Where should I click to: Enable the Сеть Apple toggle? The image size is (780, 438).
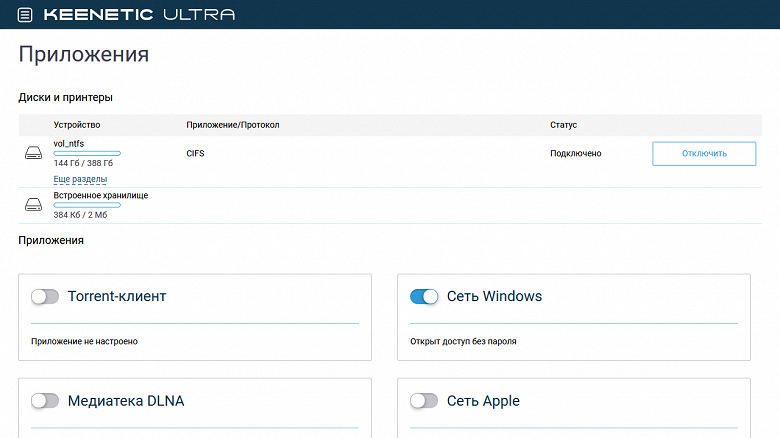point(424,401)
